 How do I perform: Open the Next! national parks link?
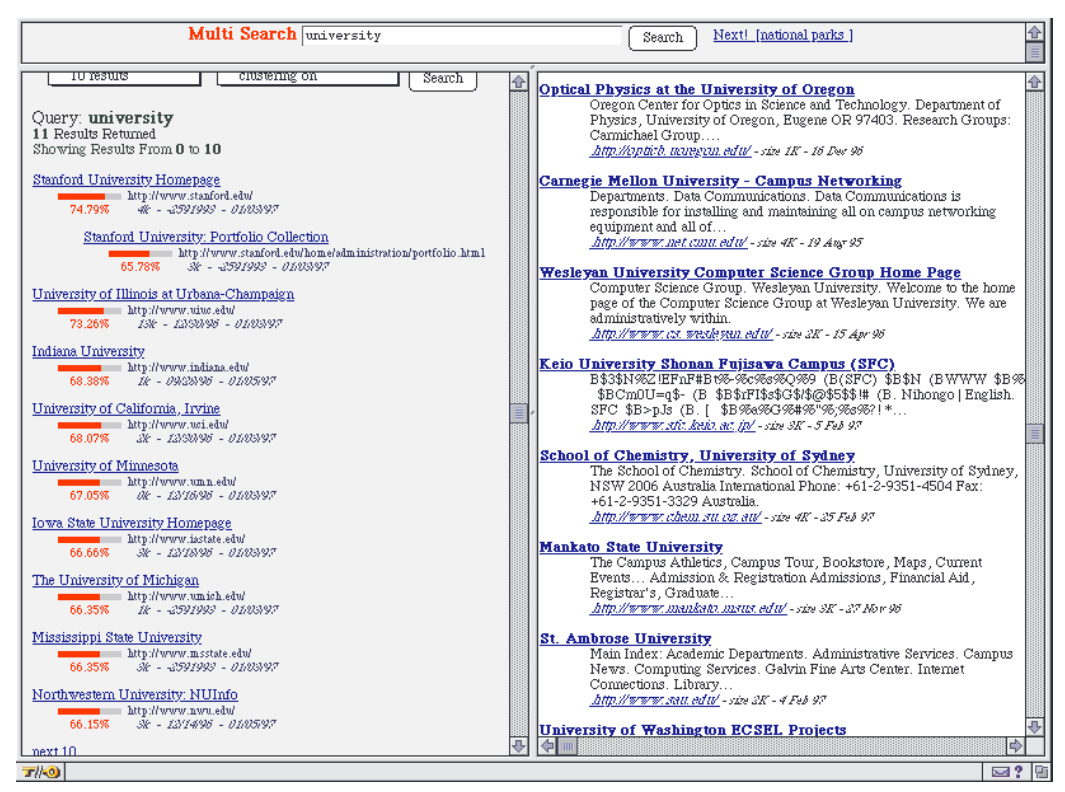(782, 35)
